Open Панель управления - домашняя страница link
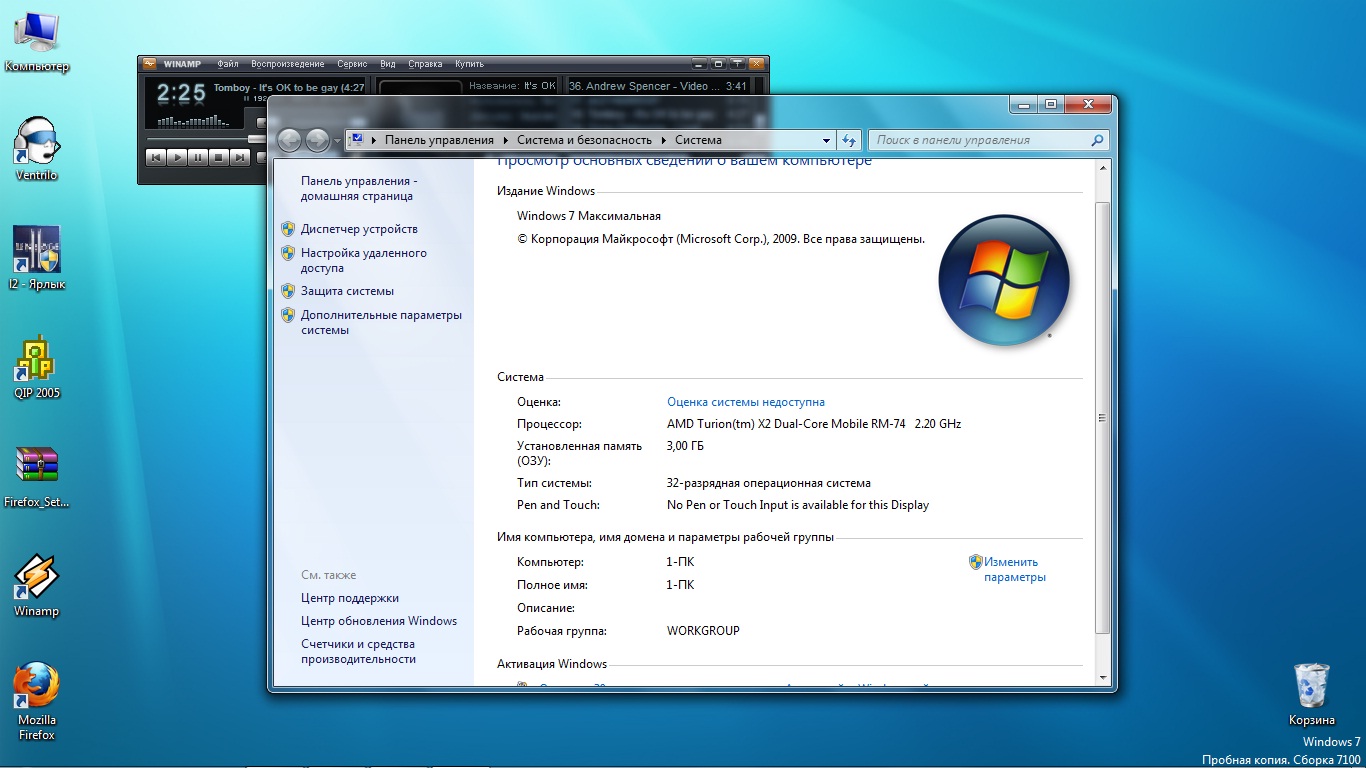 (359, 188)
